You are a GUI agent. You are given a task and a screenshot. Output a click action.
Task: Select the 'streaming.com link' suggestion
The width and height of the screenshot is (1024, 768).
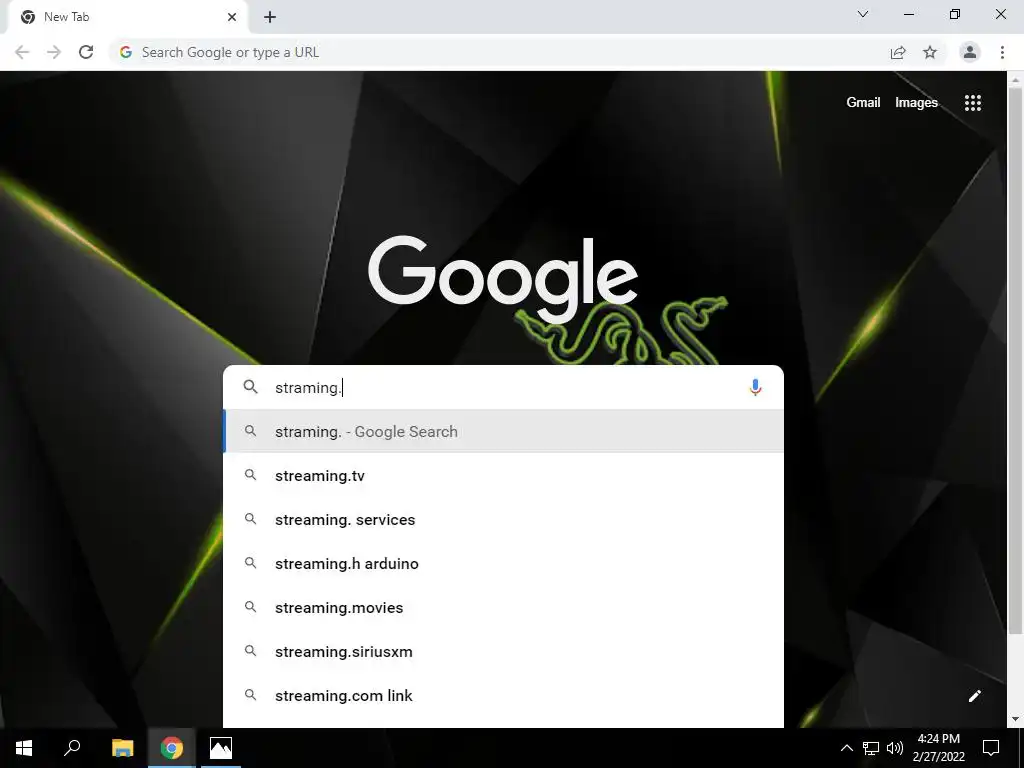click(x=504, y=696)
